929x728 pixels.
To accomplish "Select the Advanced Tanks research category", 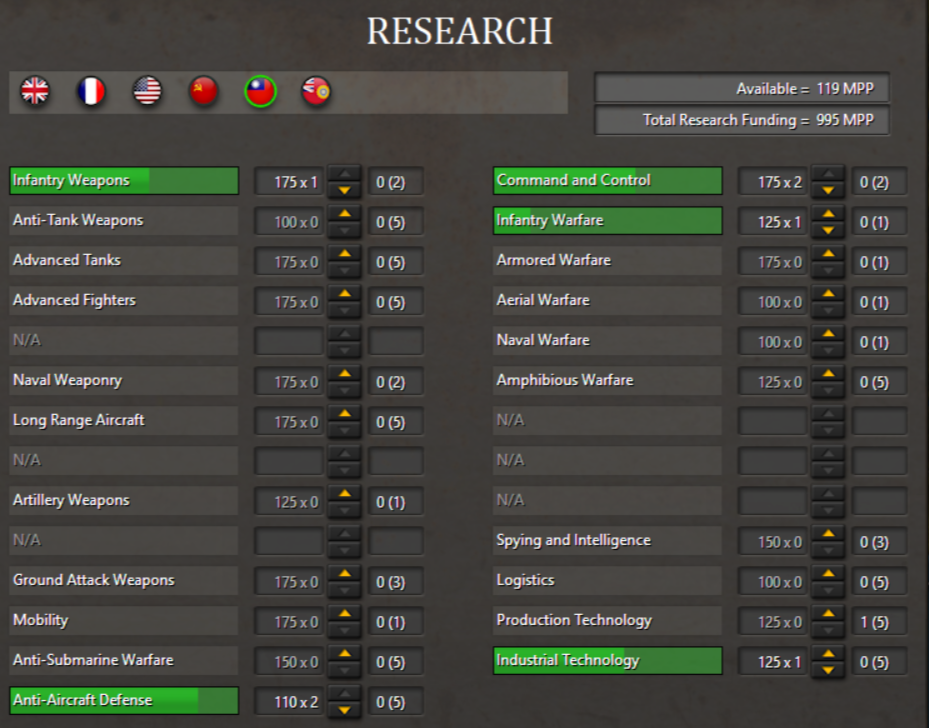I will [x=124, y=261].
